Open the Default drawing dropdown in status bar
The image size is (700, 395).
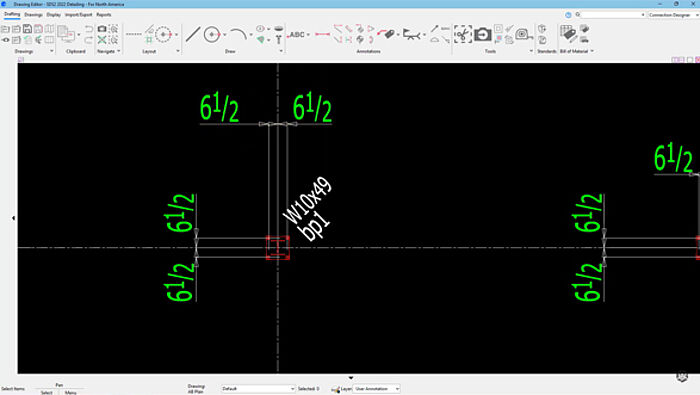coord(258,389)
